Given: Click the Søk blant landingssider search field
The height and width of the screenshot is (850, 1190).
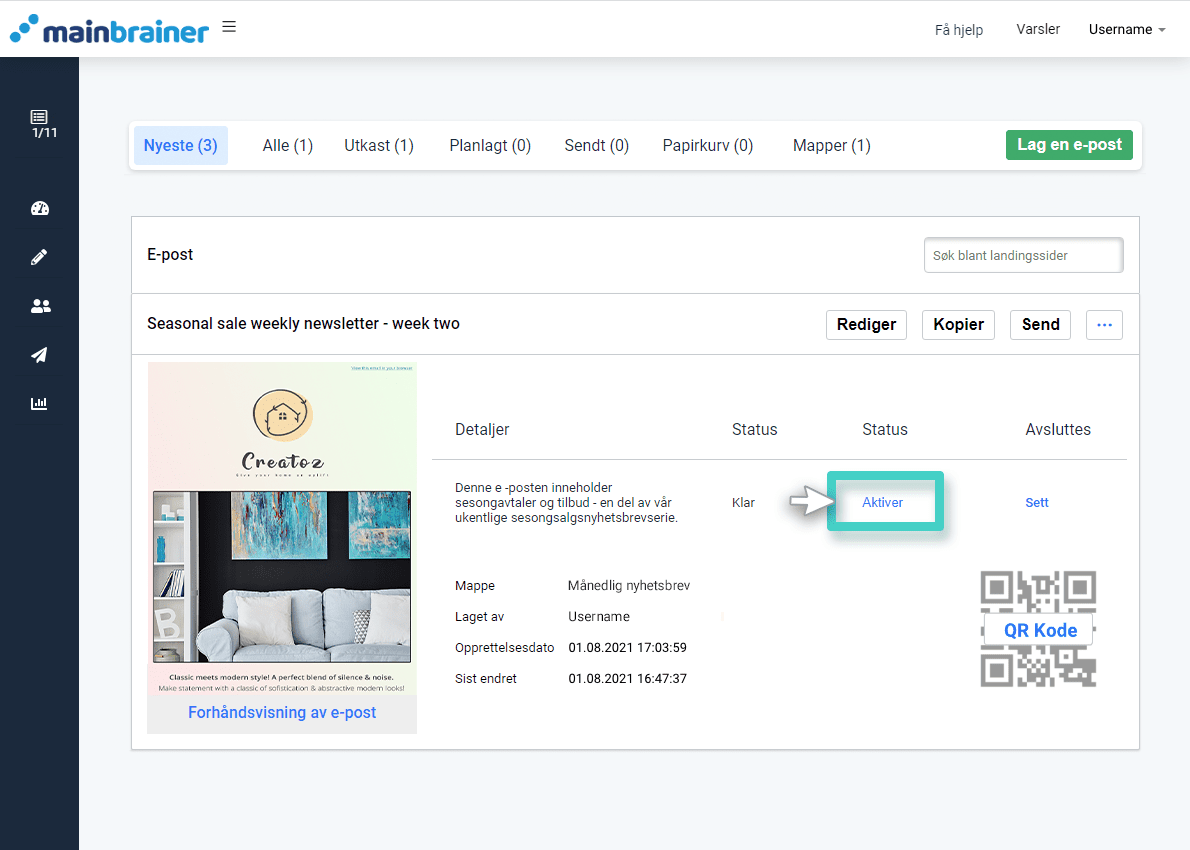Looking at the screenshot, I should 1023,255.
